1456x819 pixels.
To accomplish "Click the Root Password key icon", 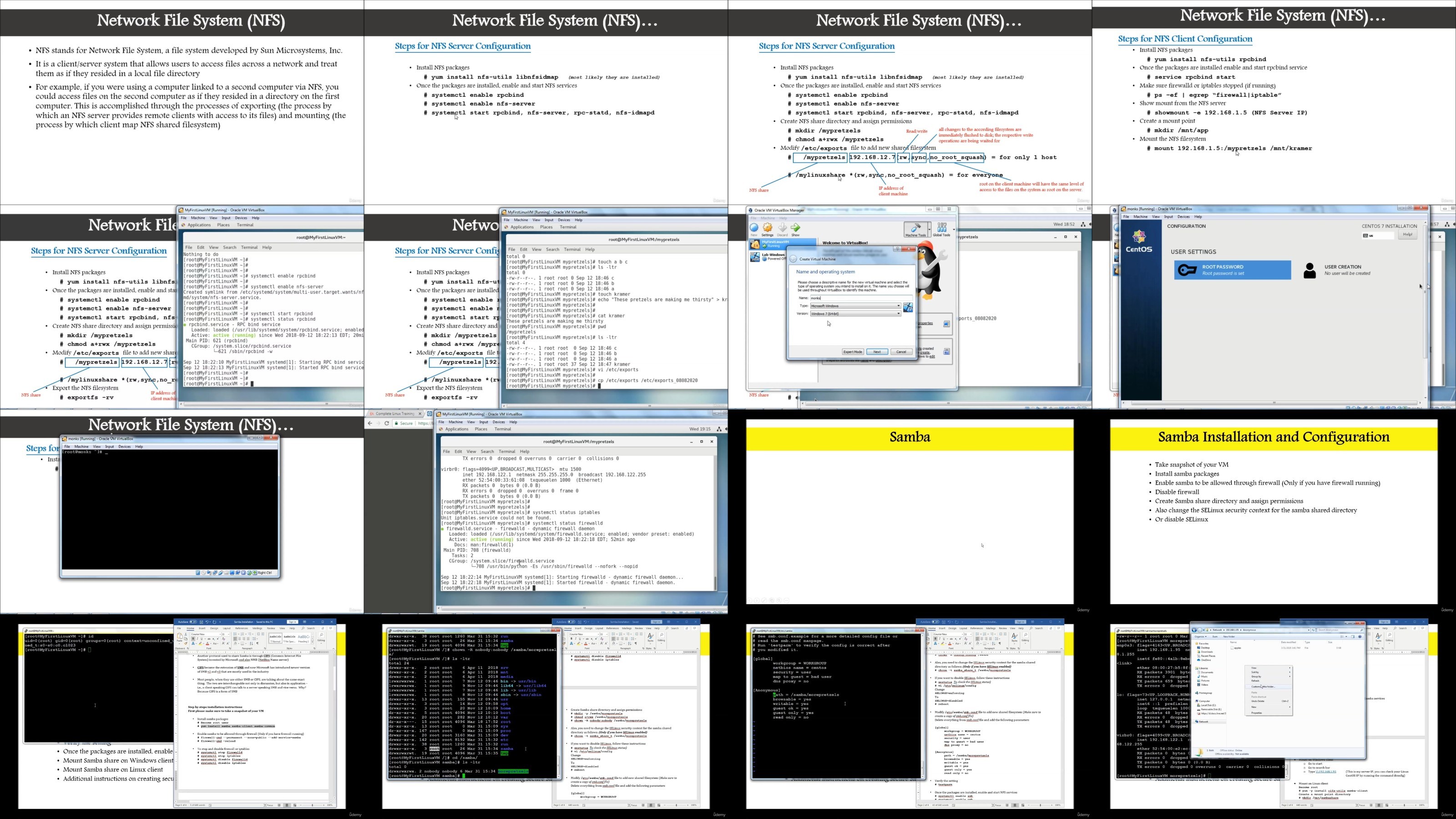I will click(1187, 270).
